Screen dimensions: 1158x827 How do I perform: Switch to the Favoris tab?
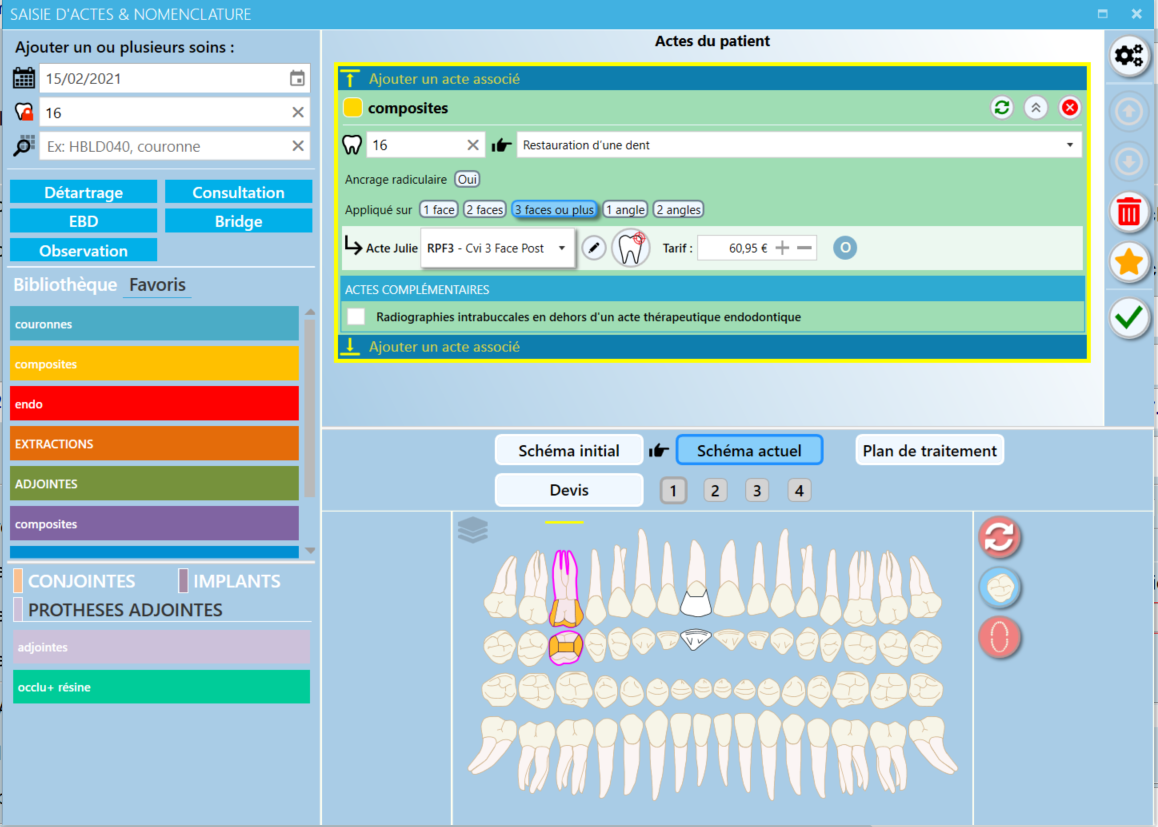[157, 285]
